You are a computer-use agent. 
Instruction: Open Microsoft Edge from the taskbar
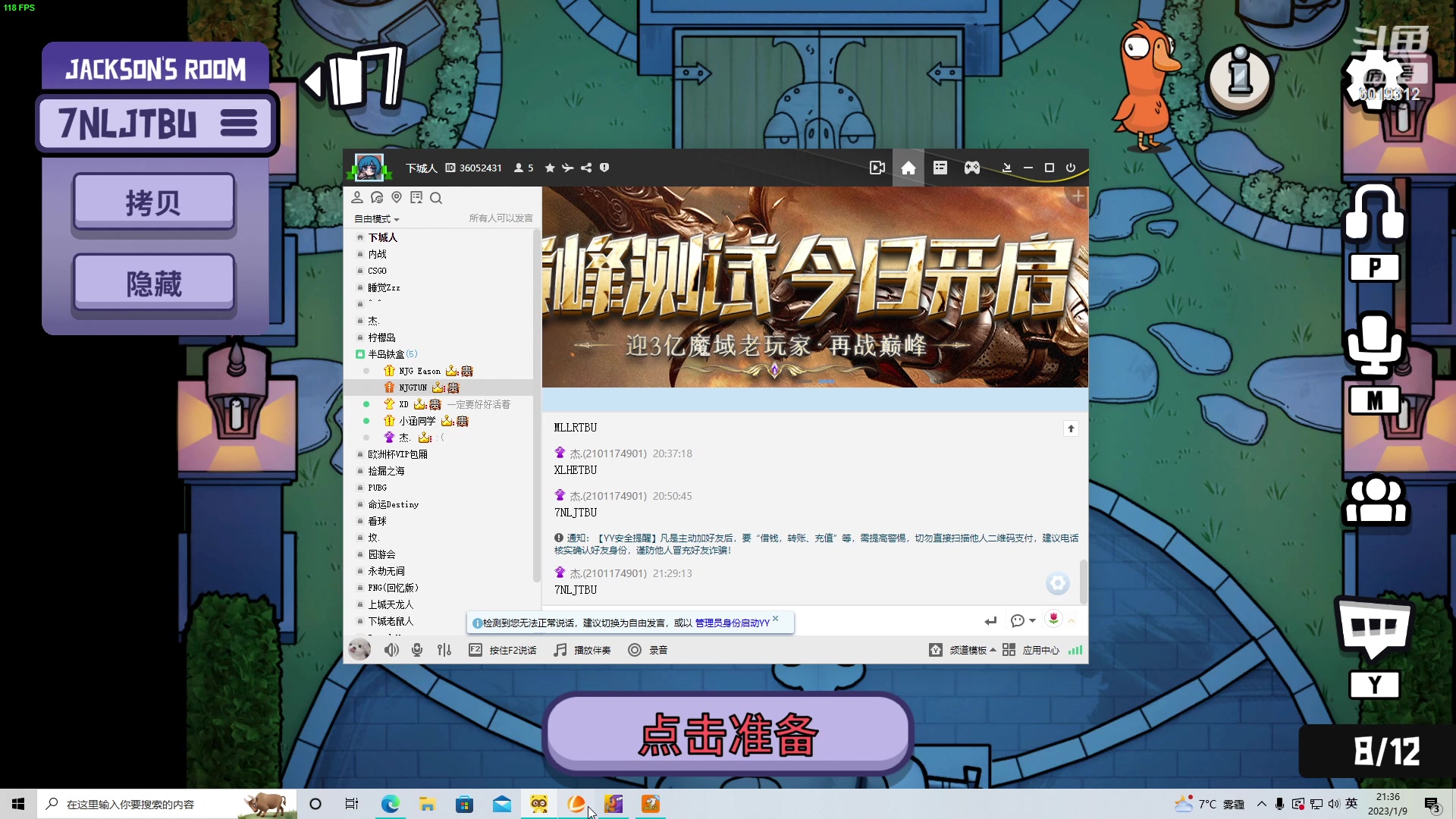390,804
